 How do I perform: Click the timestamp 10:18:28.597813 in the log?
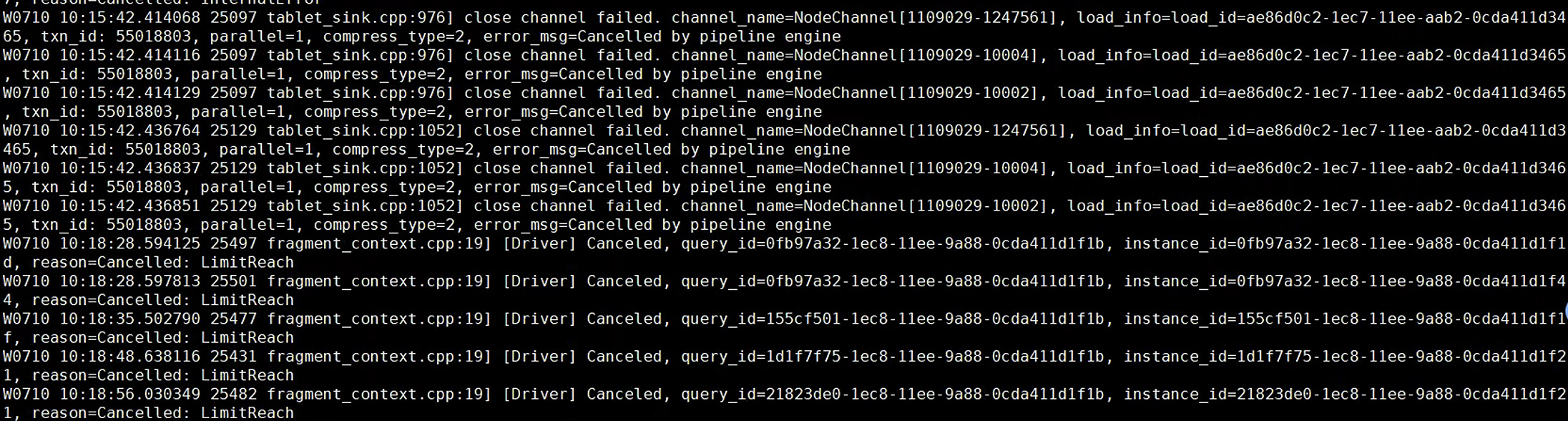point(130,281)
